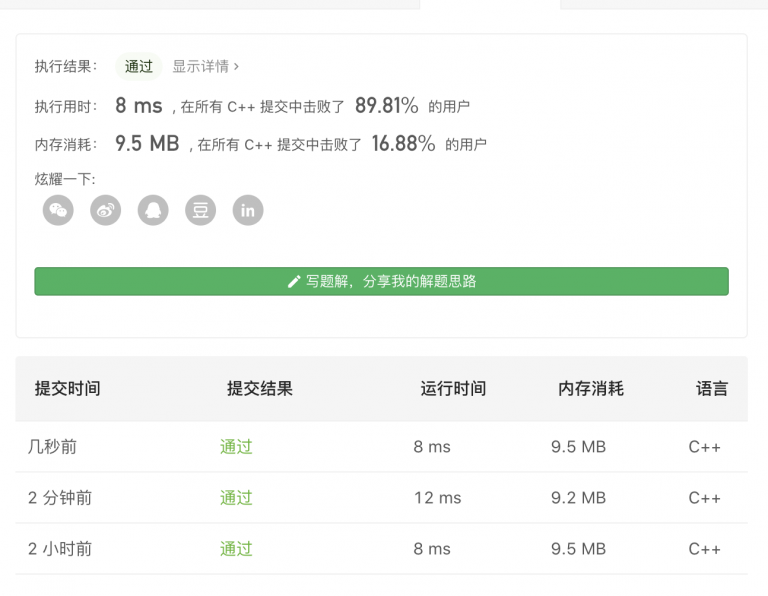Screen dimensions: 768x596
Task: Open 通过 result submitted 2 小时前
Action: point(236,549)
